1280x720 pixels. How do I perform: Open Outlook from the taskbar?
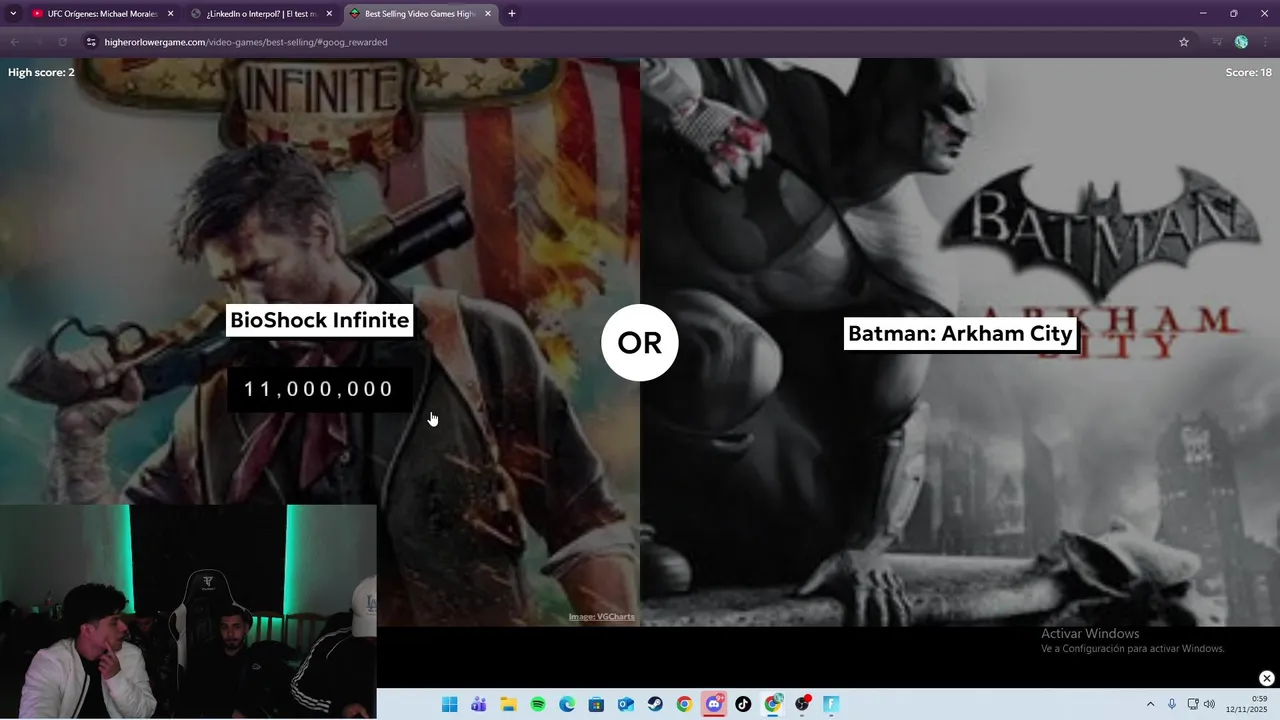tap(626, 704)
